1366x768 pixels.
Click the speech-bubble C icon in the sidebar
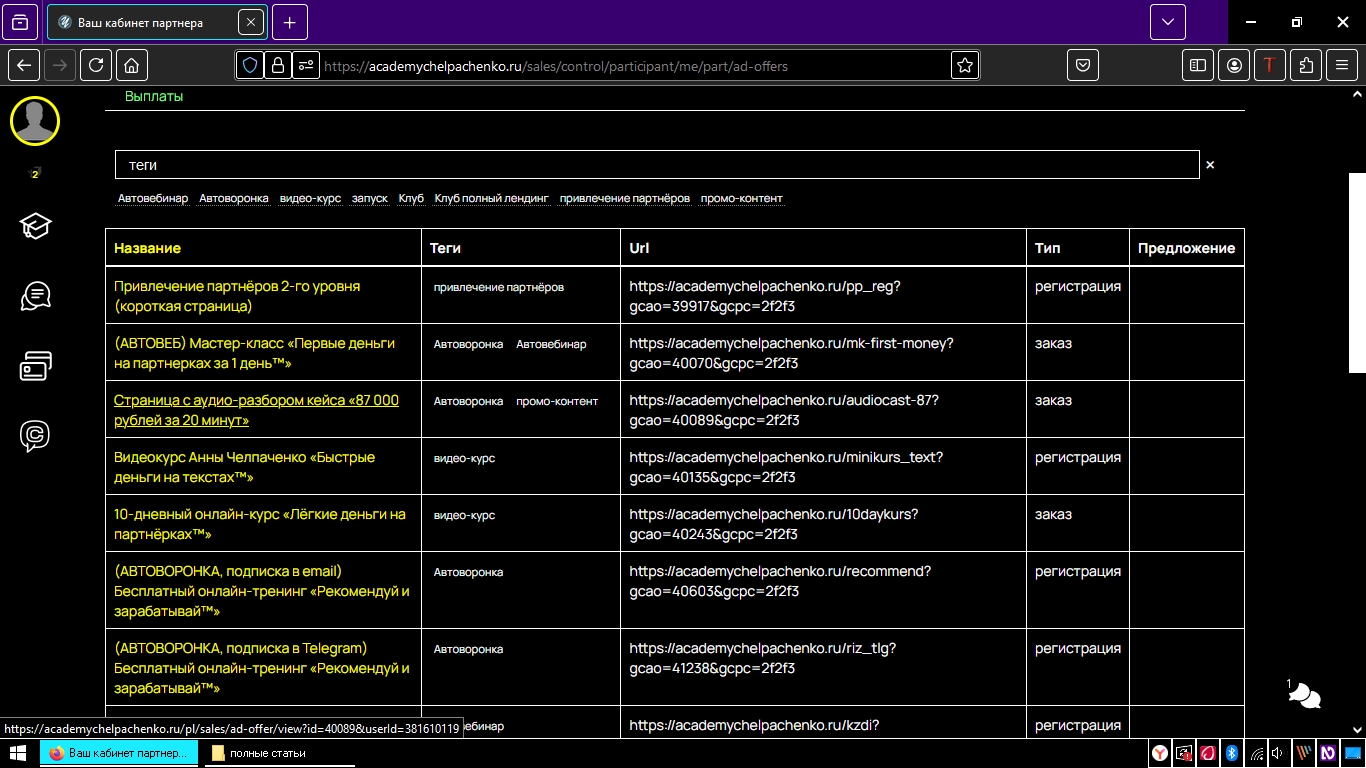(x=35, y=436)
